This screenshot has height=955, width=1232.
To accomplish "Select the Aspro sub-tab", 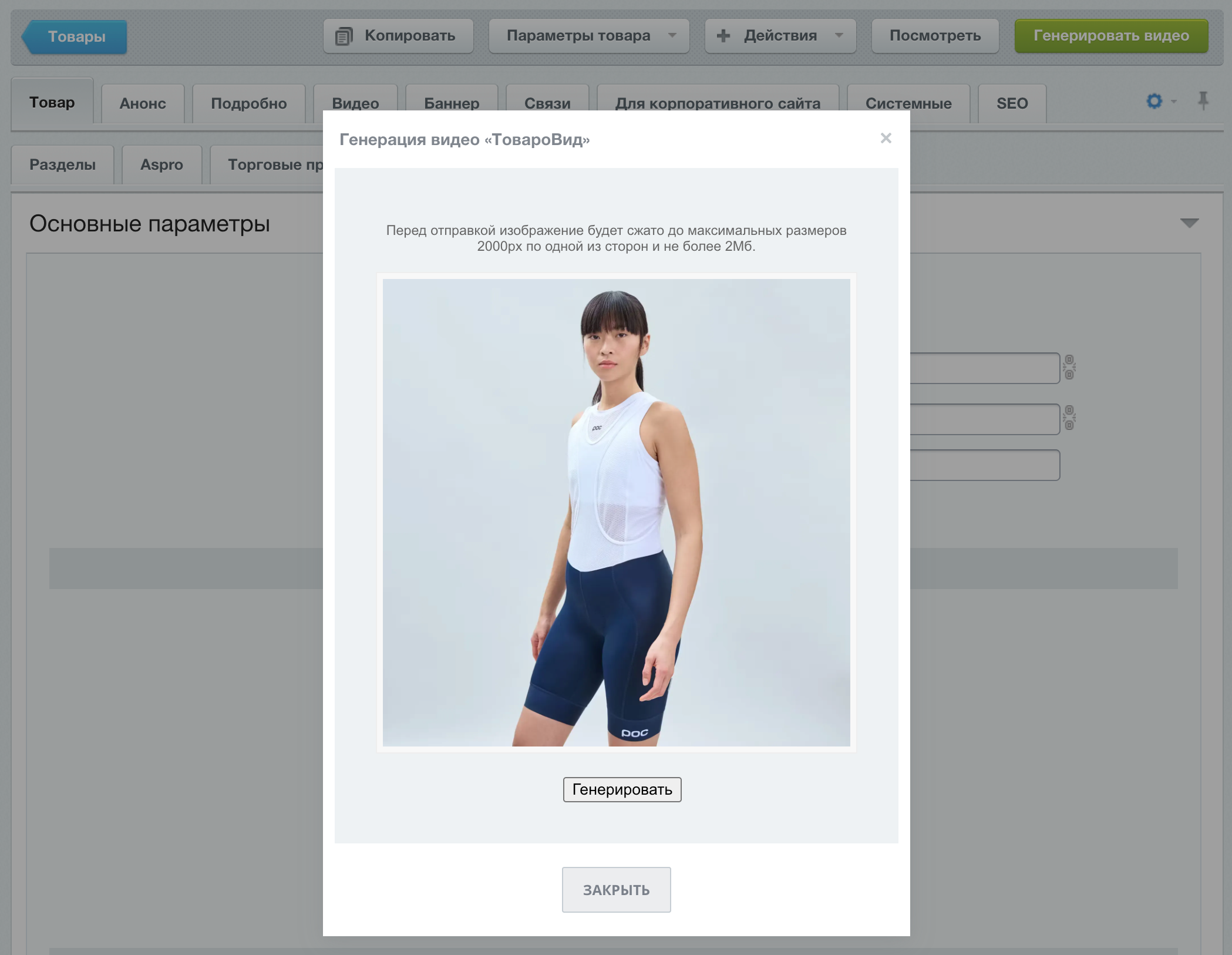I will (161, 164).
